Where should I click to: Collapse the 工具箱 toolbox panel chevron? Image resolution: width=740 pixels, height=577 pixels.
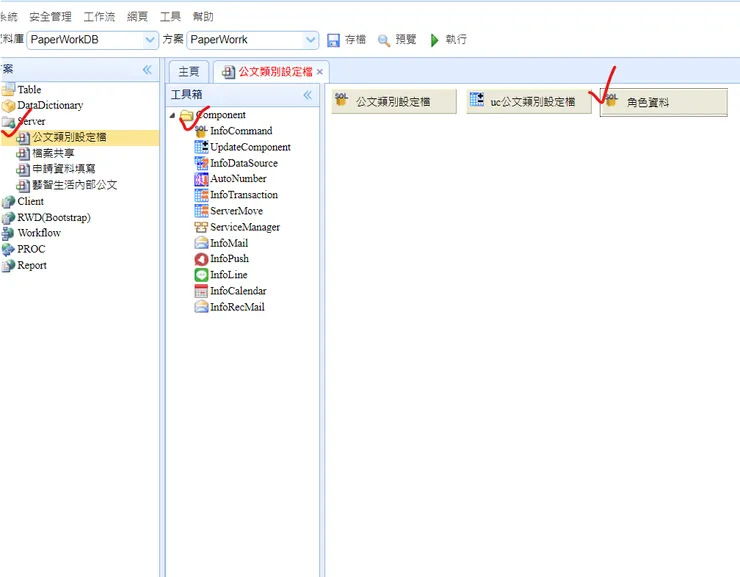click(x=308, y=95)
